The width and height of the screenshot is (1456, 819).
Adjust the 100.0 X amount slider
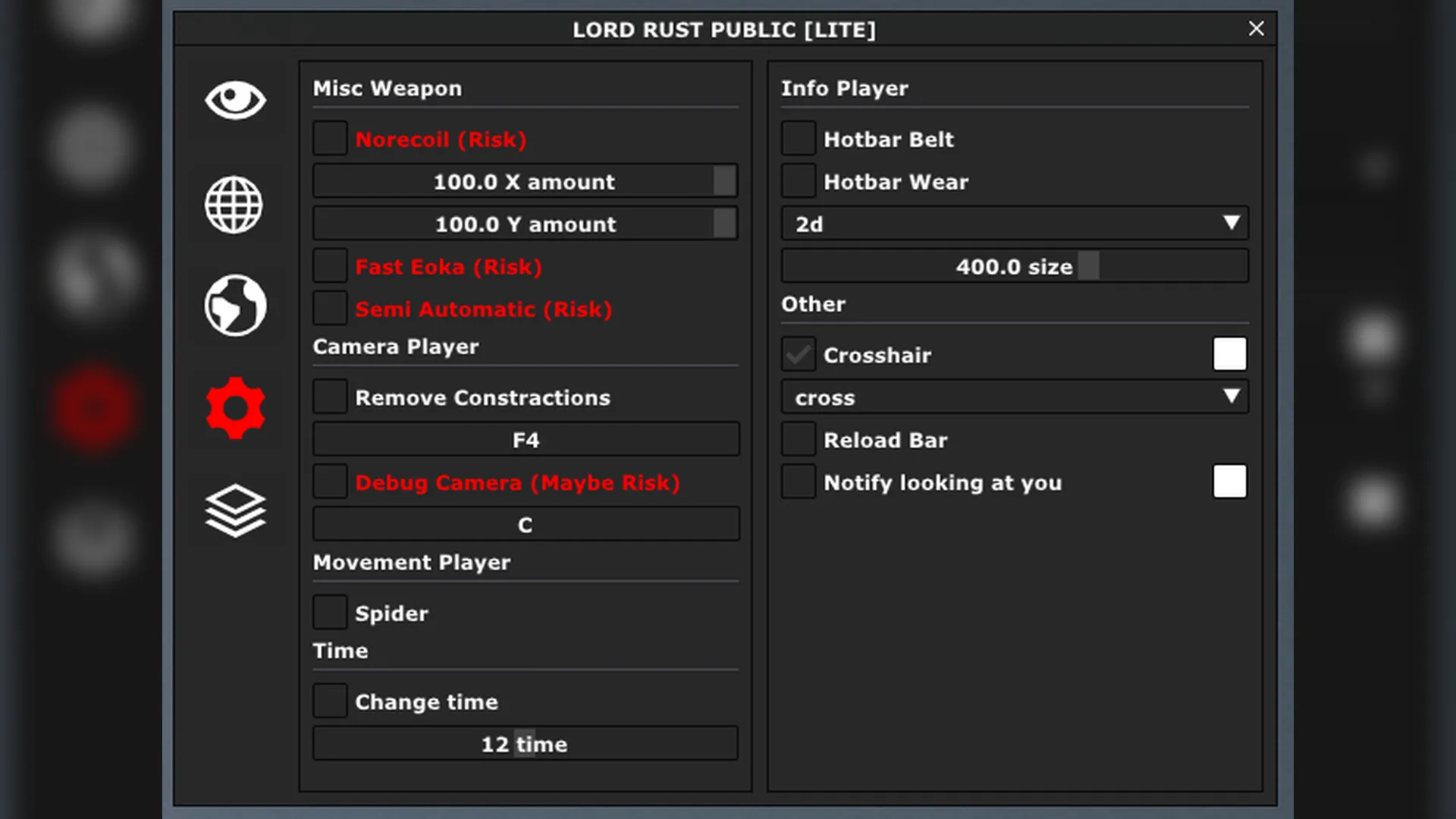point(526,182)
